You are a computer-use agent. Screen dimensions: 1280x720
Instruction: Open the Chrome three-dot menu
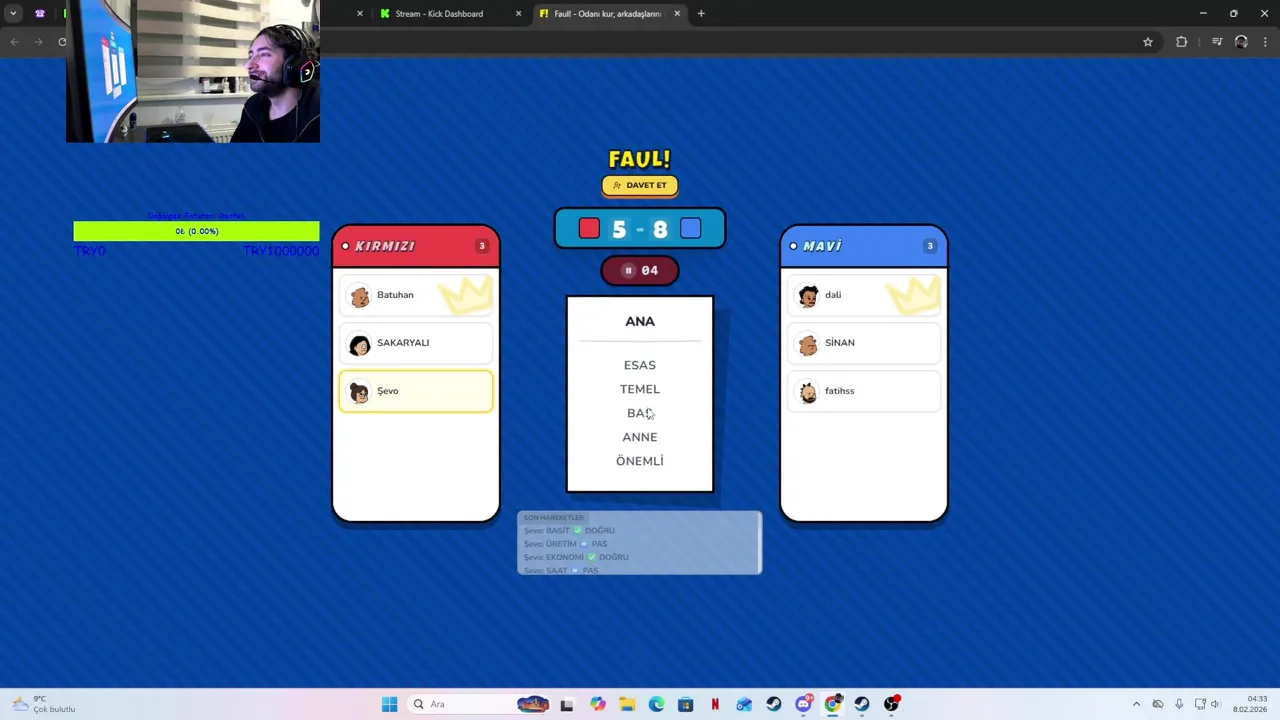tap(1266, 42)
